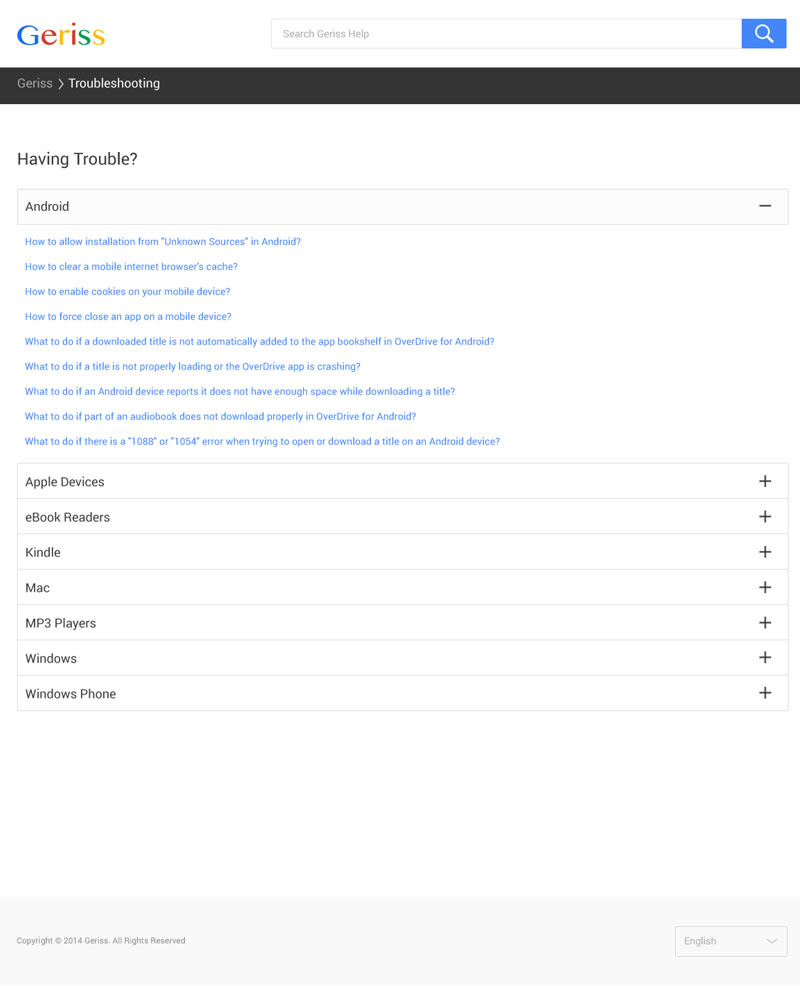
Task: Open link about enabling cookies on mobile
Action: (x=128, y=292)
